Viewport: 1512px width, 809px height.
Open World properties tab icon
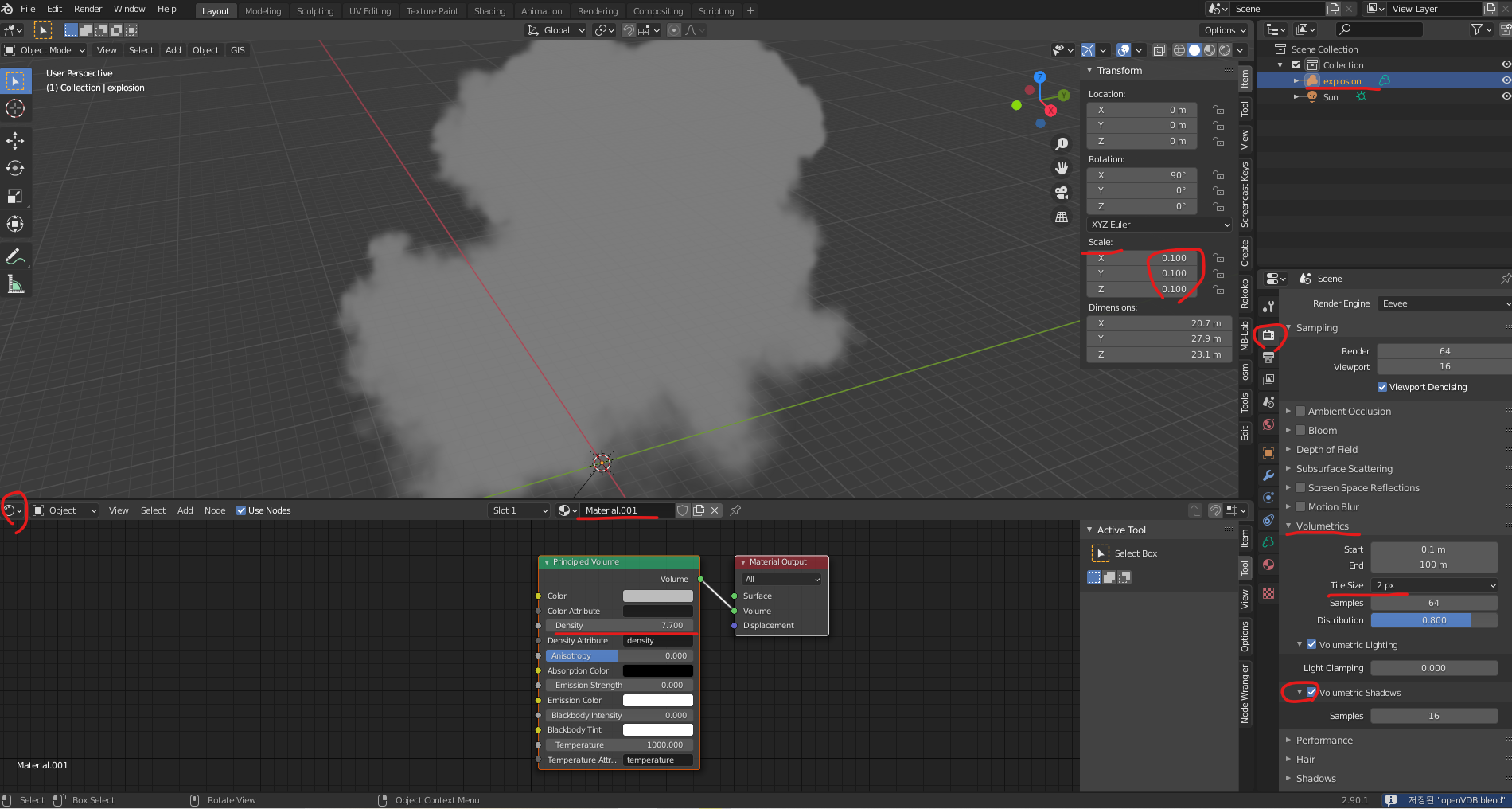[1268, 424]
